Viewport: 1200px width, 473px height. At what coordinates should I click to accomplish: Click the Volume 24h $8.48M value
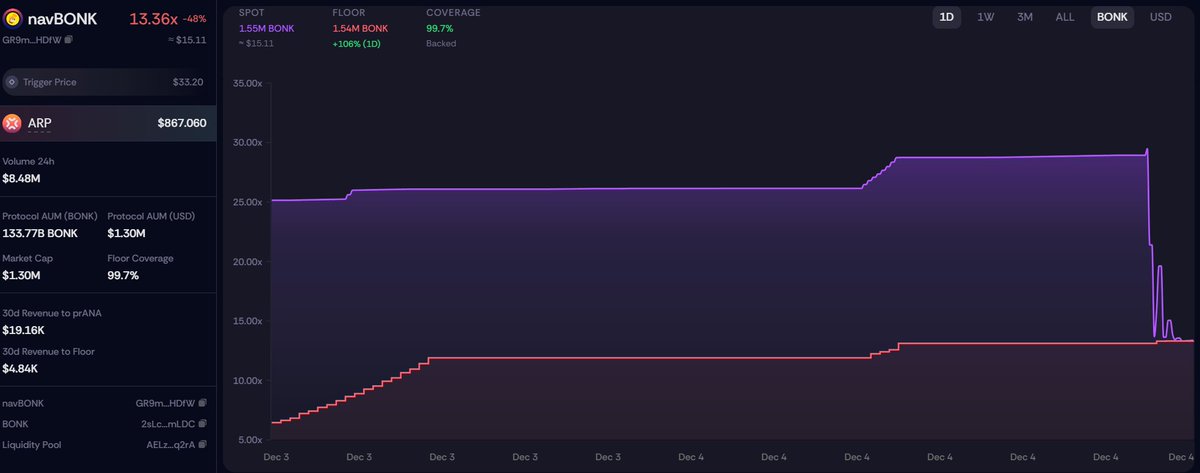(21, 179)
